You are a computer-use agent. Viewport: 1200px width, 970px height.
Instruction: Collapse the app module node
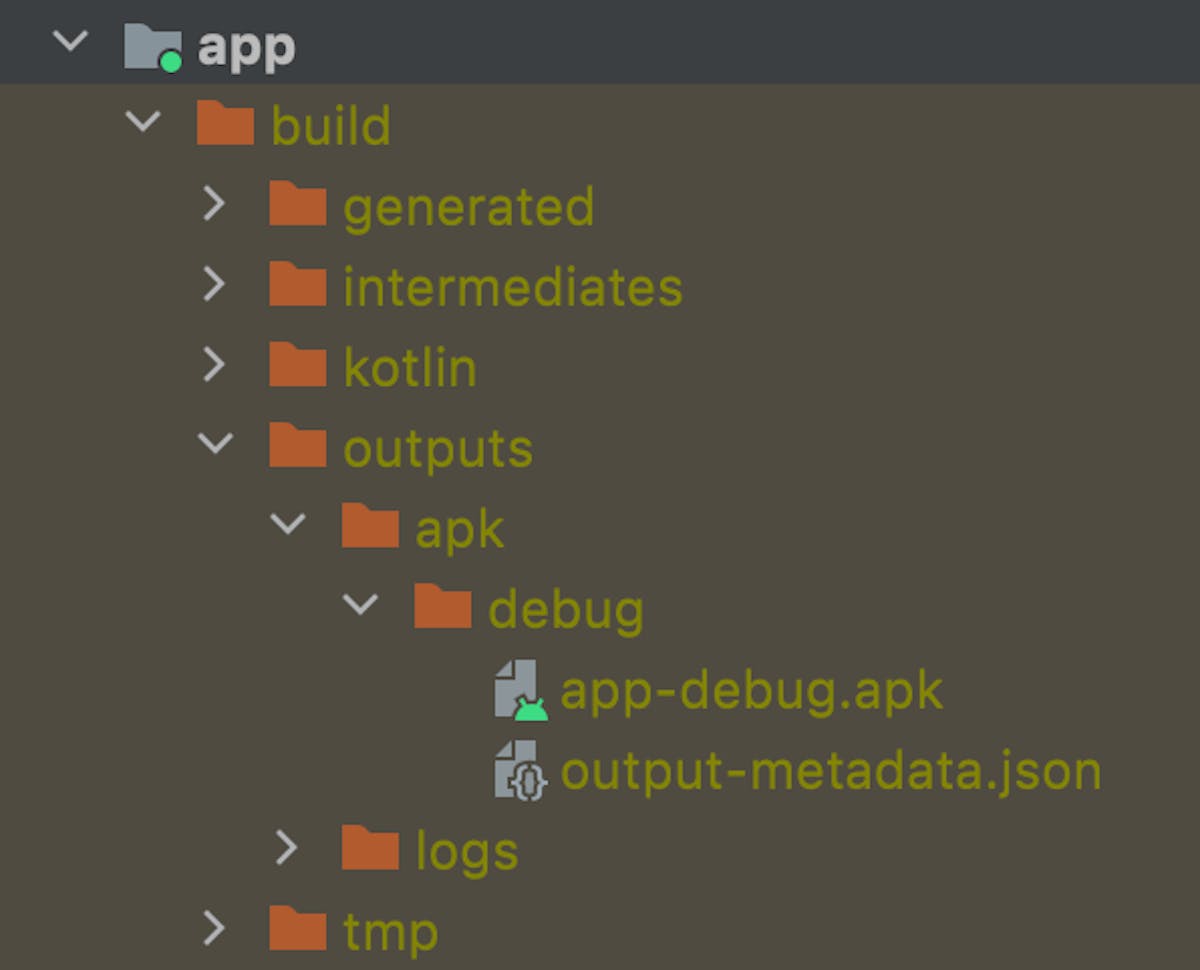click(x=70, y=42)
